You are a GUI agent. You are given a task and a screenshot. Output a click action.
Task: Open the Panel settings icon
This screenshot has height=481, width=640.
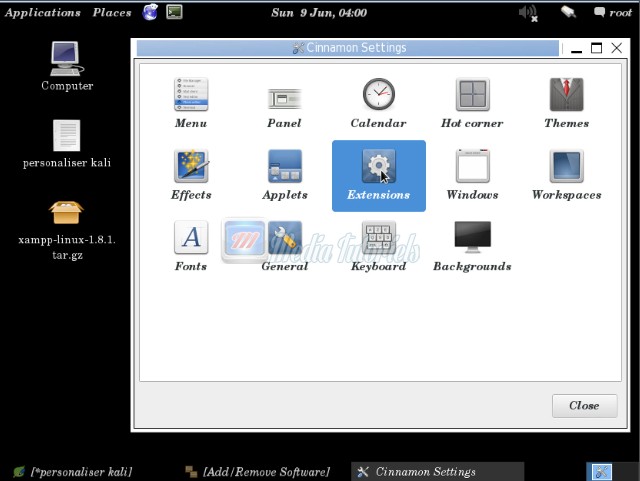284,99
